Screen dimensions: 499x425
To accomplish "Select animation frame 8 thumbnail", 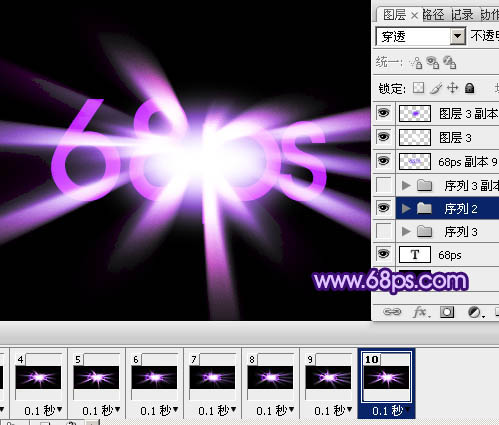I will coord(270,377).
